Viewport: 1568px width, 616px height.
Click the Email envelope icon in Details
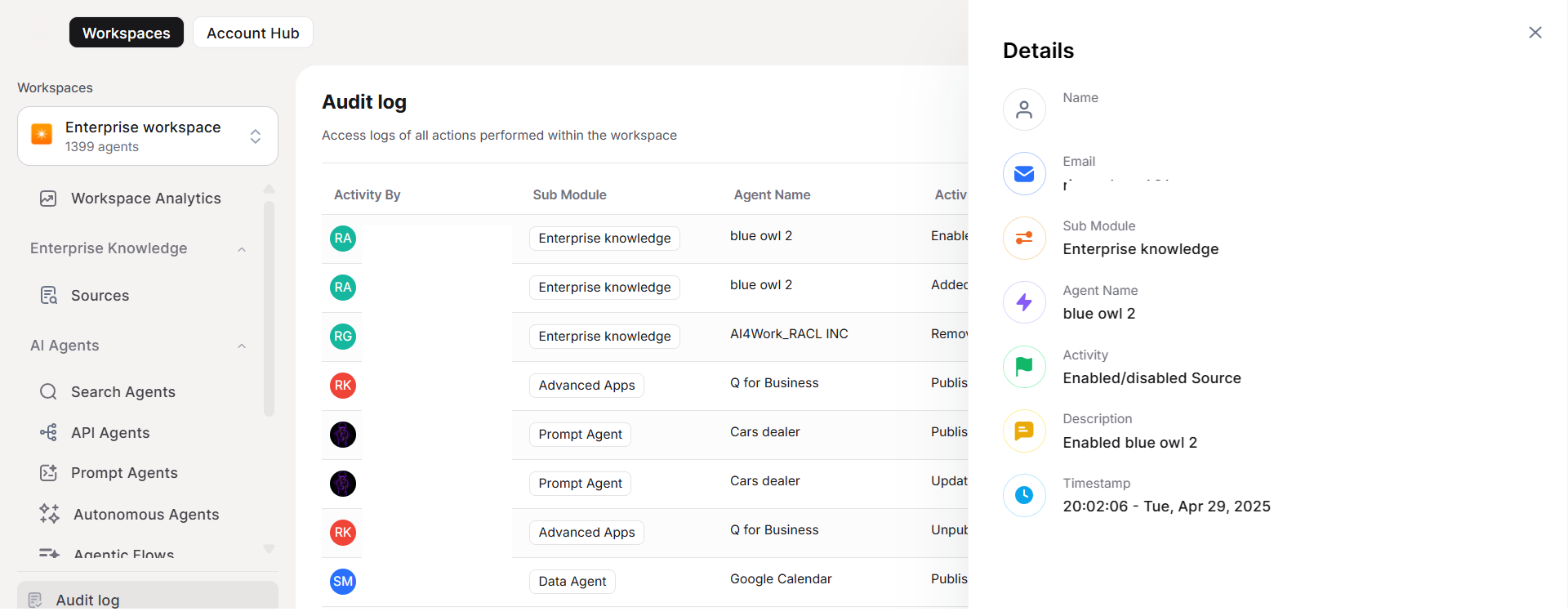tap(1024, 173)
